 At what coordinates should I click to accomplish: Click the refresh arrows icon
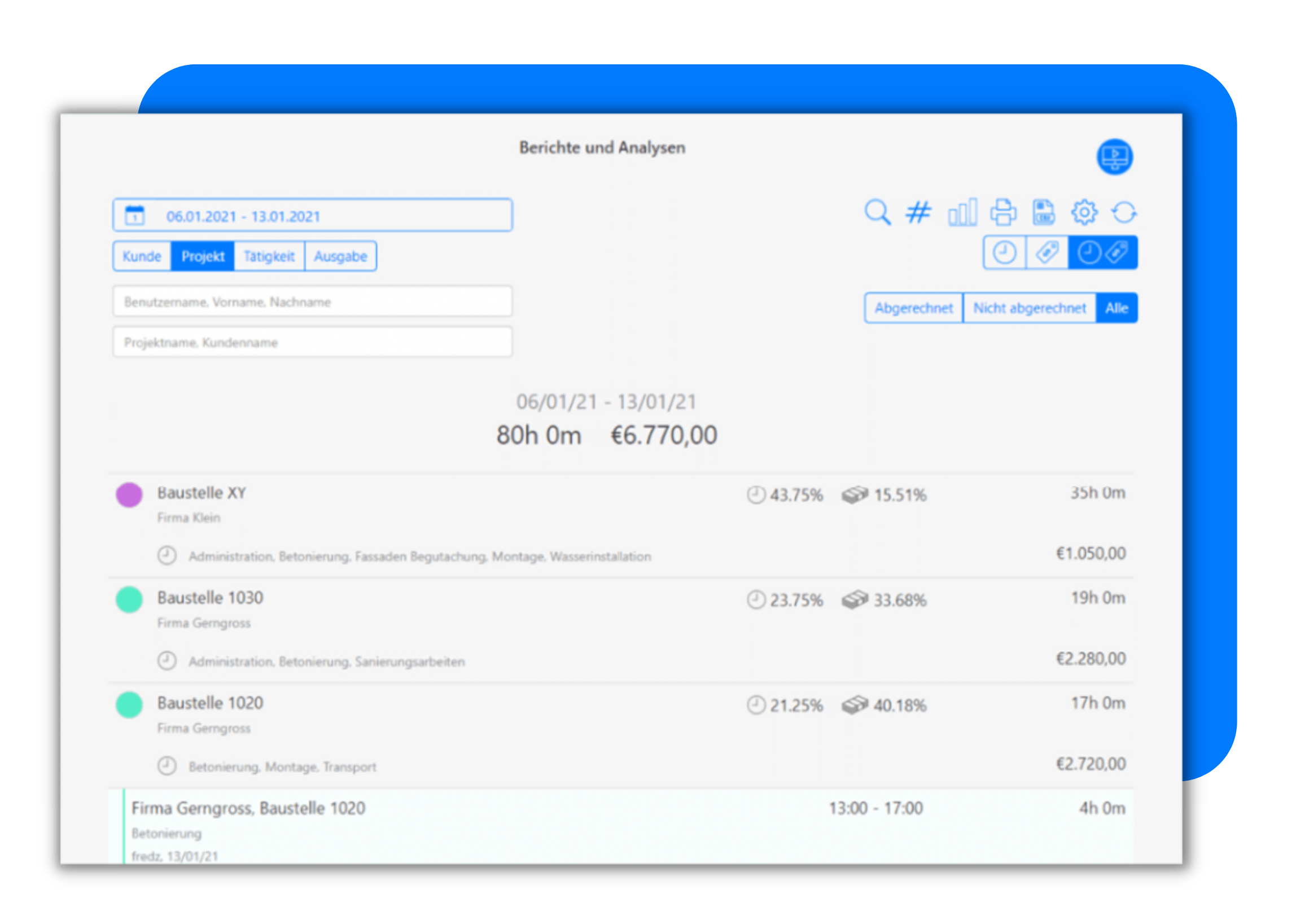click(1124, 213)
